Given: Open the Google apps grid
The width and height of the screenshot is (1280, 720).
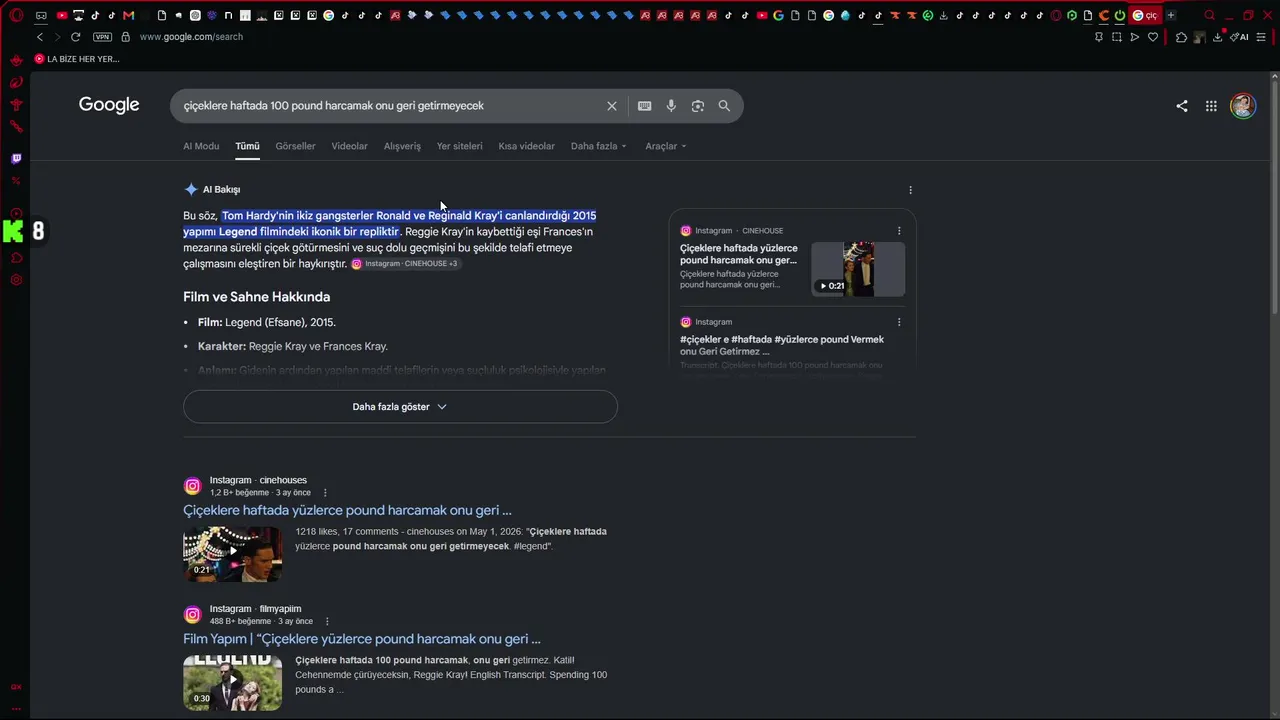Looking at the screenshot, I should [x=1211, y=106].
